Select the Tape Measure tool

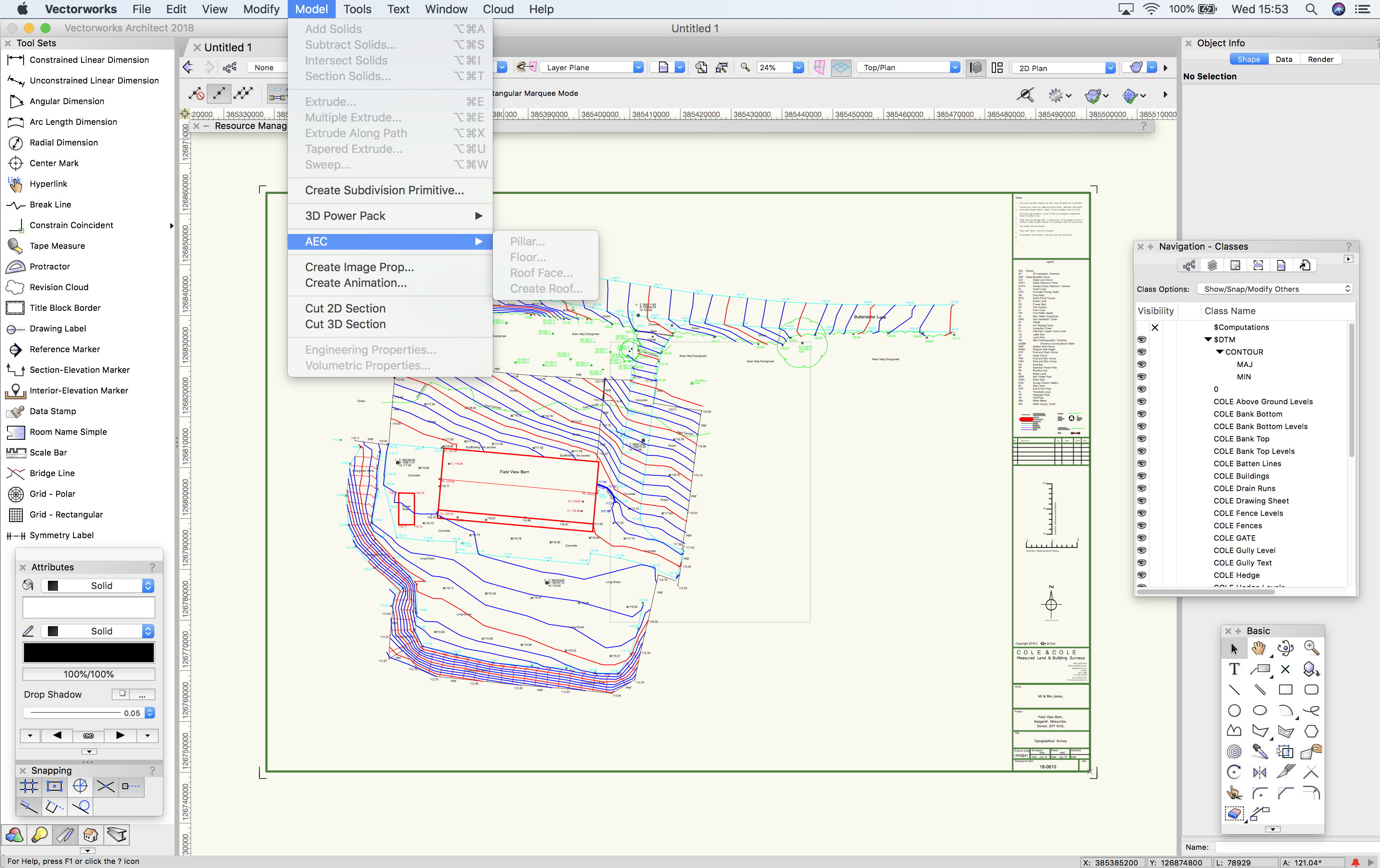click(57, 246)
